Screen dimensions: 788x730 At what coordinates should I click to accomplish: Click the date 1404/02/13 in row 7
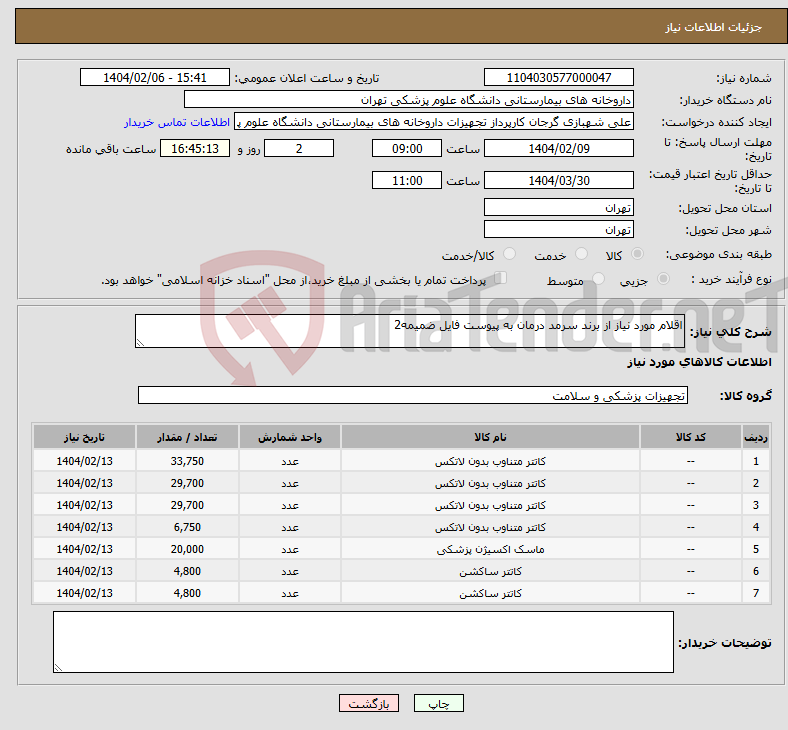[x=84, y=593]
